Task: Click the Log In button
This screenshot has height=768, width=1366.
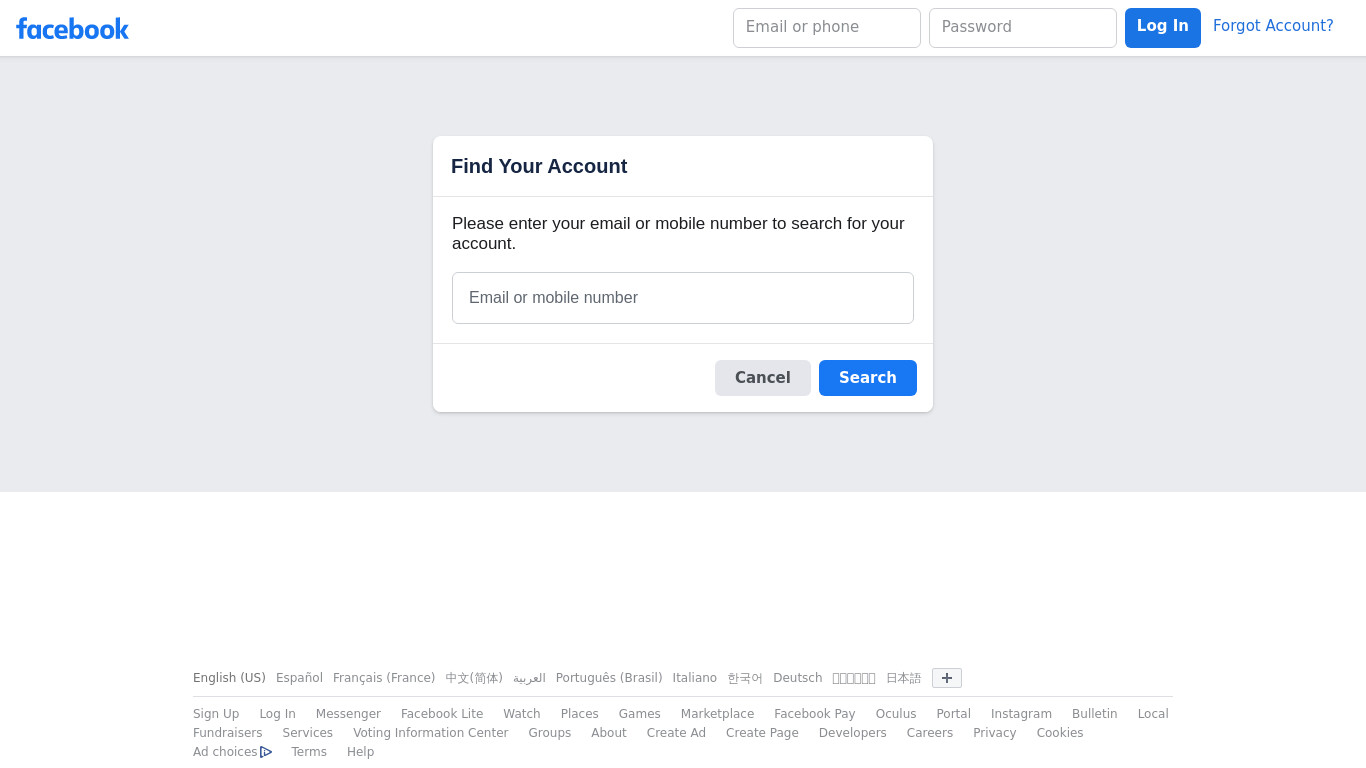Action: (x=1163, y=28)
